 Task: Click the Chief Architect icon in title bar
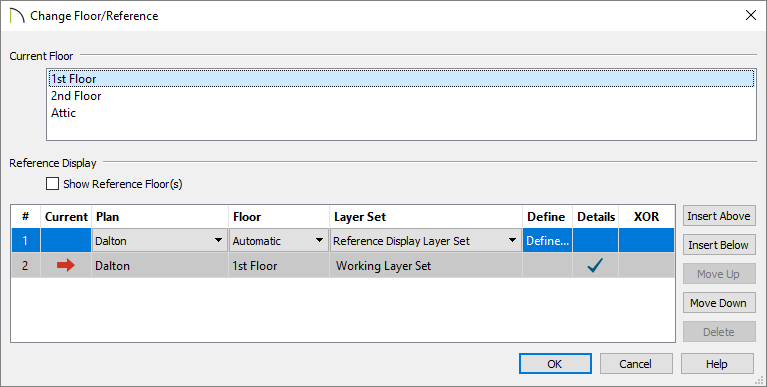click(x=17, y=16)
